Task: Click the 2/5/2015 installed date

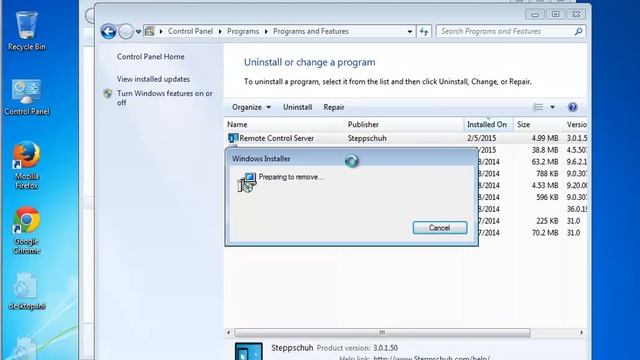Action: [482, 138]
